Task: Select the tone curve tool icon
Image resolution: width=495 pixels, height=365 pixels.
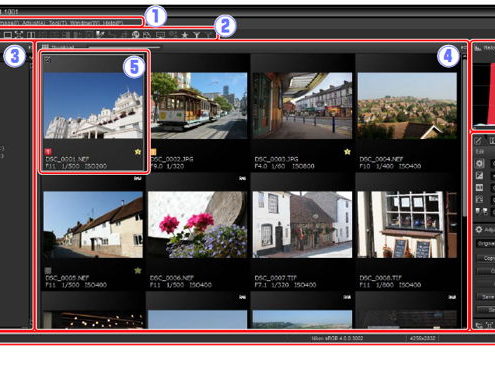Action: pyautogui.click(x=479, y=175)
